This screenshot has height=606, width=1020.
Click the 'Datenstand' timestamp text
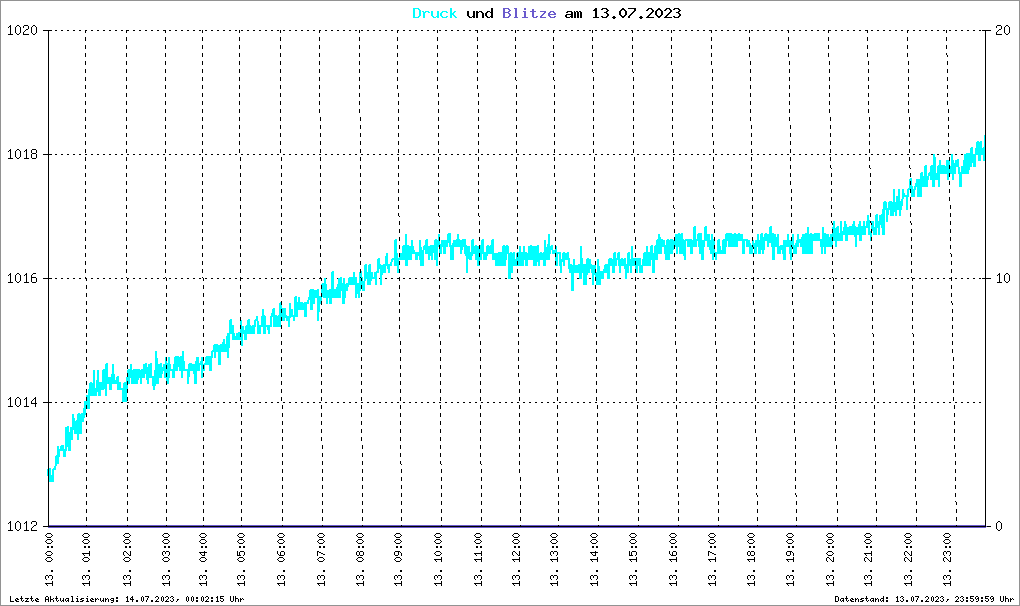(x=924, y=599)
